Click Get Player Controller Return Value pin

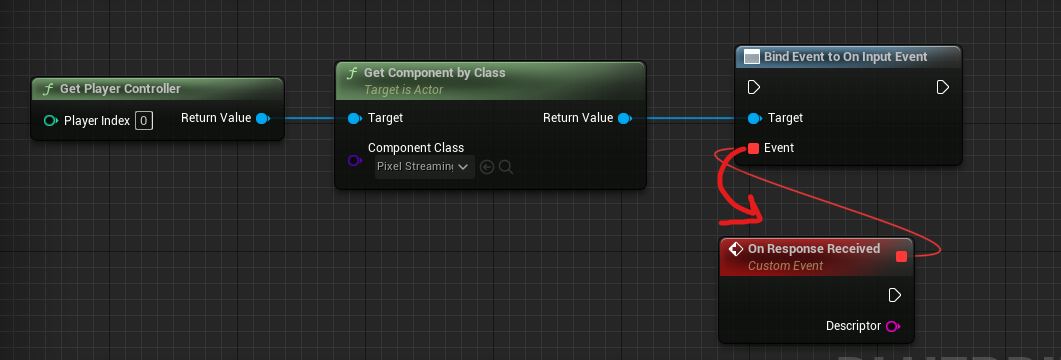pyautogui.click(x=263, y=118)
